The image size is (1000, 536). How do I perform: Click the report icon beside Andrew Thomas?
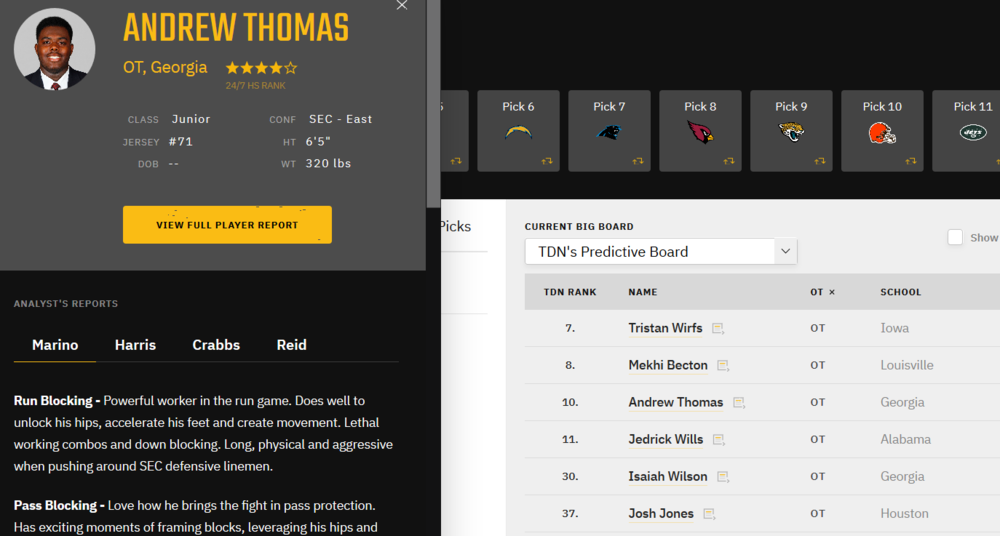[x=739, y=403]
